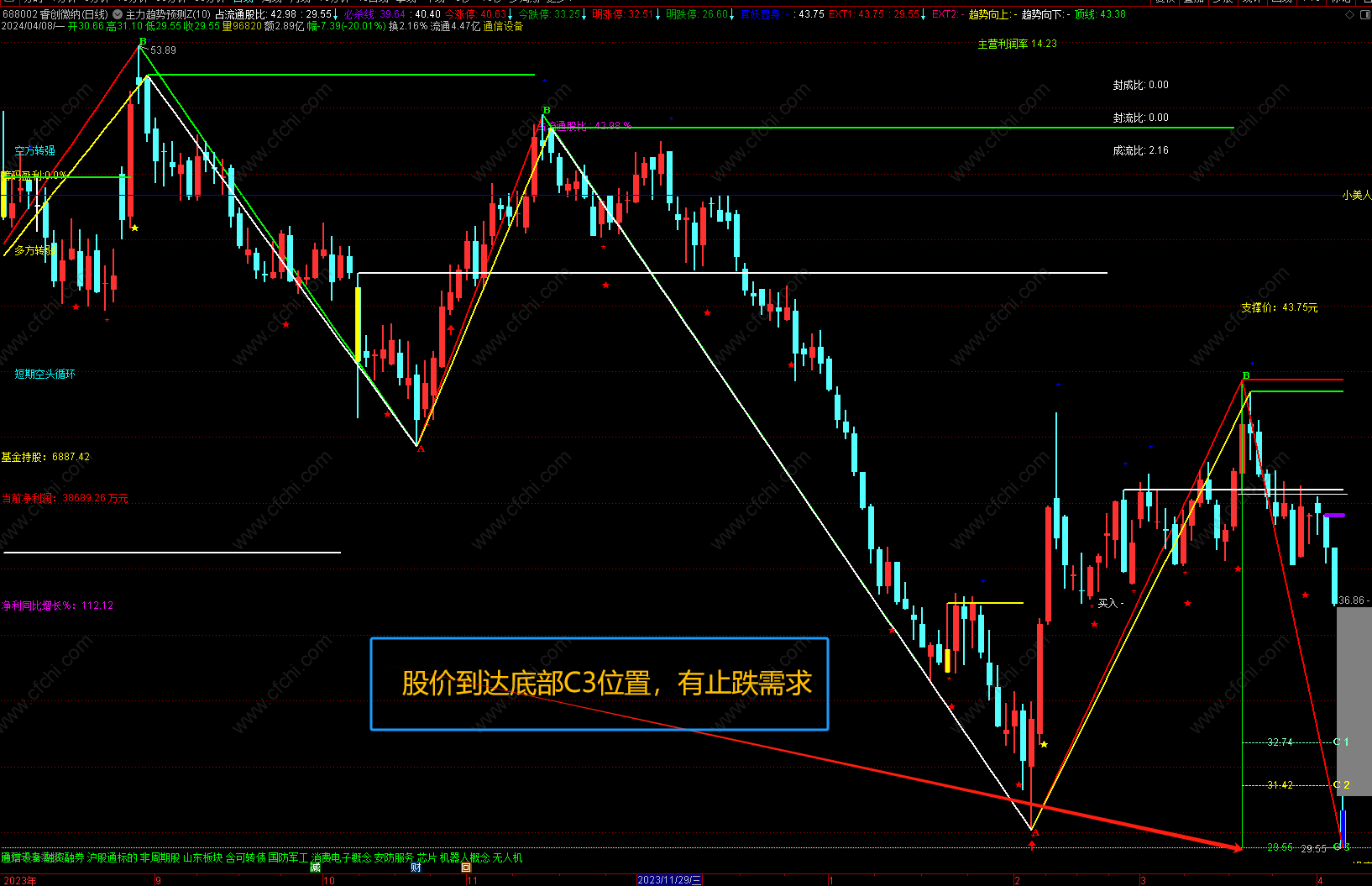
Task: Click the 31.42 C2 level label
Action: click(1280, 785)
